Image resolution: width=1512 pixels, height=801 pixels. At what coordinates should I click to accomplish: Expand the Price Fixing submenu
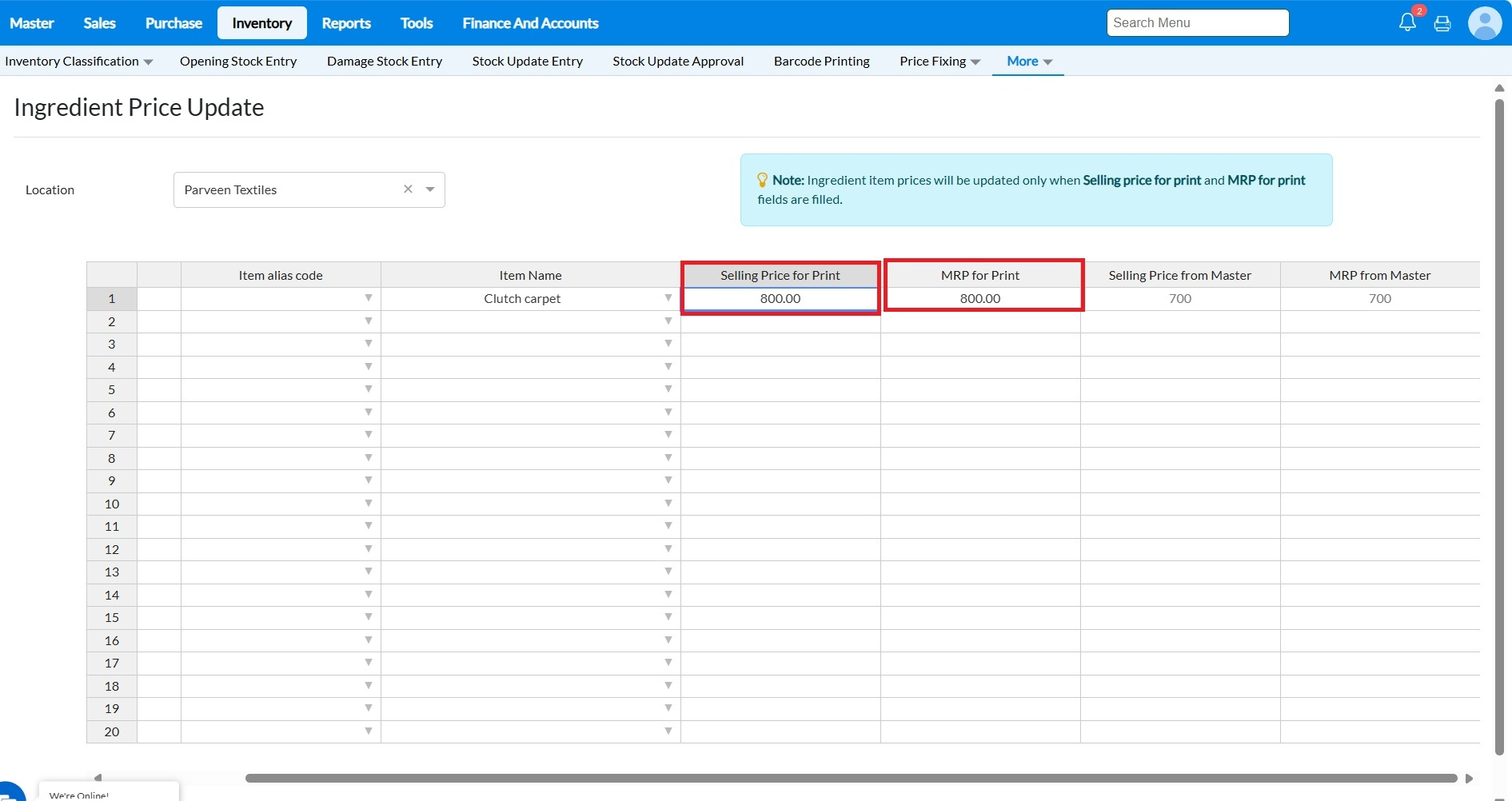[x=940, y=62]
